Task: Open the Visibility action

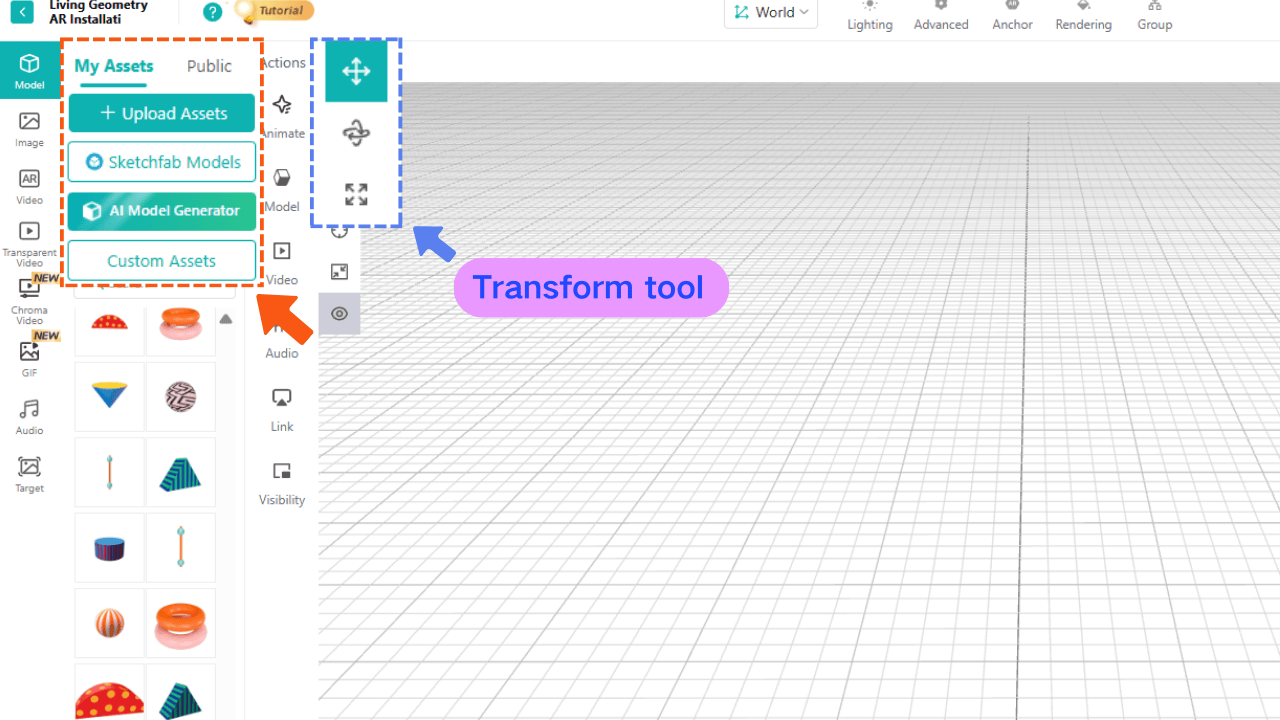Action: 282,483
